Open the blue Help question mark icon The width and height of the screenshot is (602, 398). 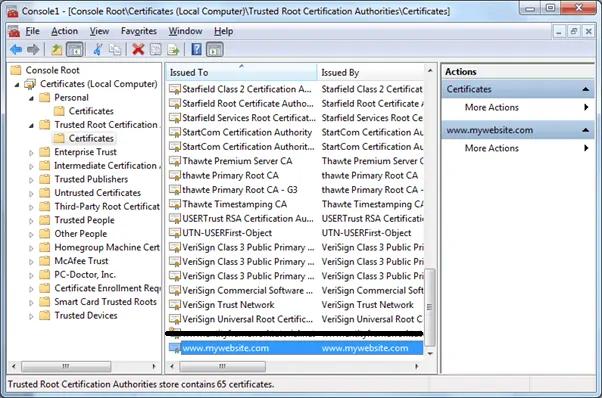[196, 49]
